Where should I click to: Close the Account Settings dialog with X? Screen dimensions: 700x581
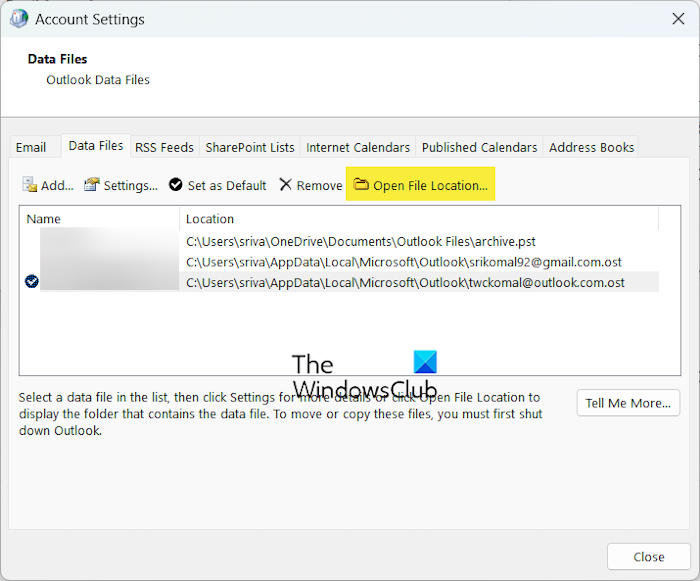tap(678, 19)
